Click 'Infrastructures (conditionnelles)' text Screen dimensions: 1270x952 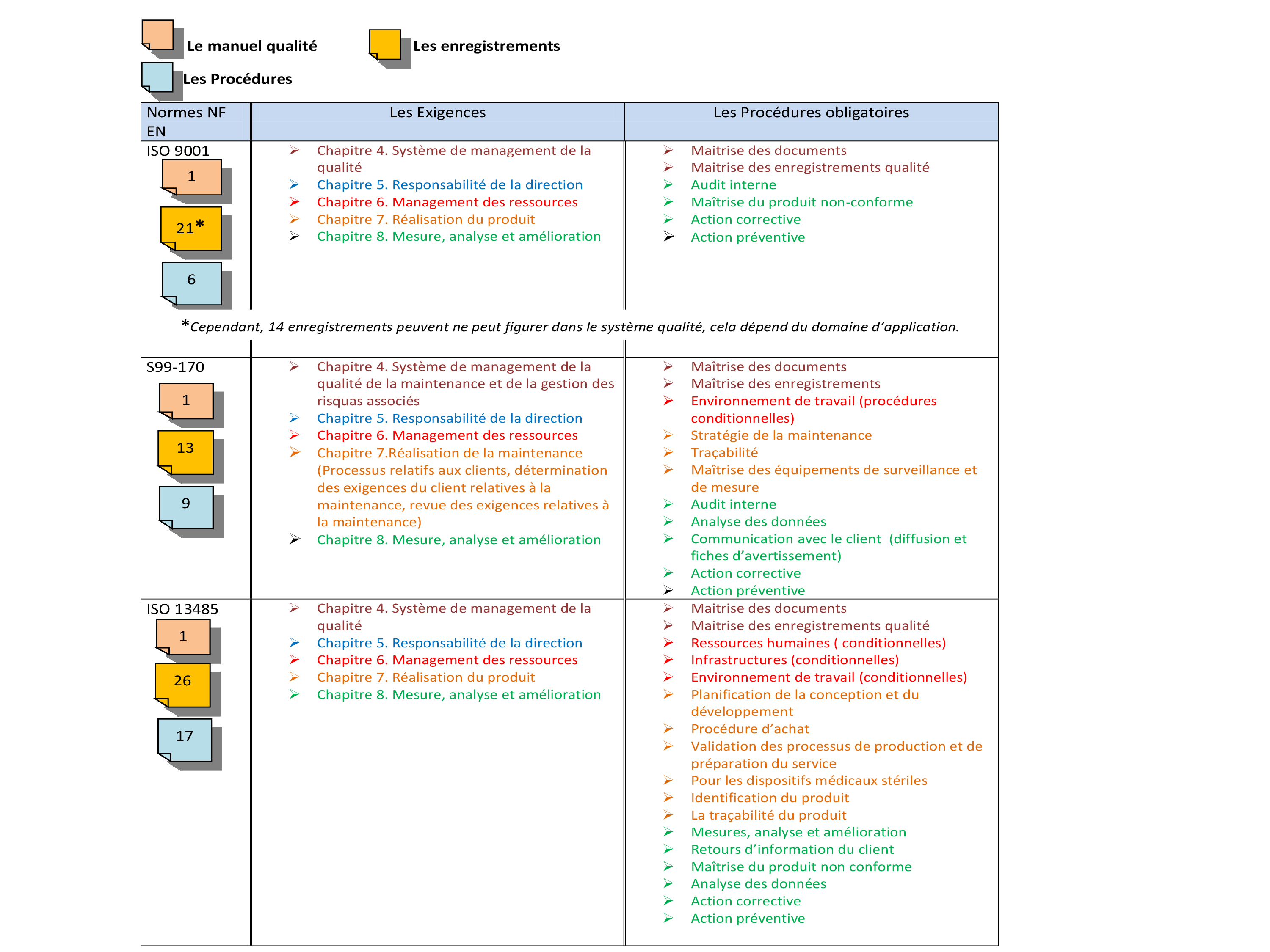(795, 660)
